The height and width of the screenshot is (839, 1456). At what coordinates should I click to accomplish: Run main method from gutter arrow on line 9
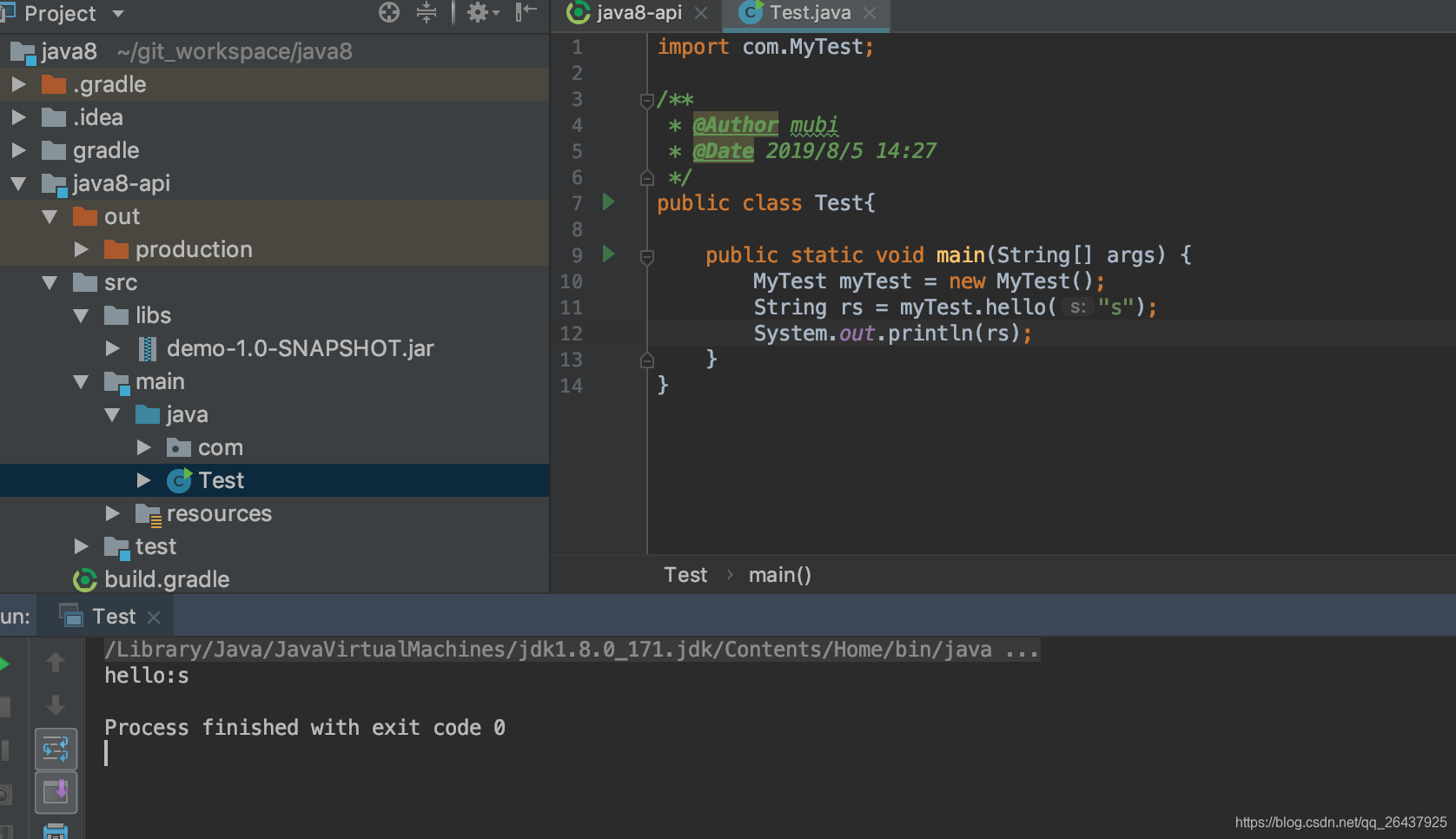(609, 254)
